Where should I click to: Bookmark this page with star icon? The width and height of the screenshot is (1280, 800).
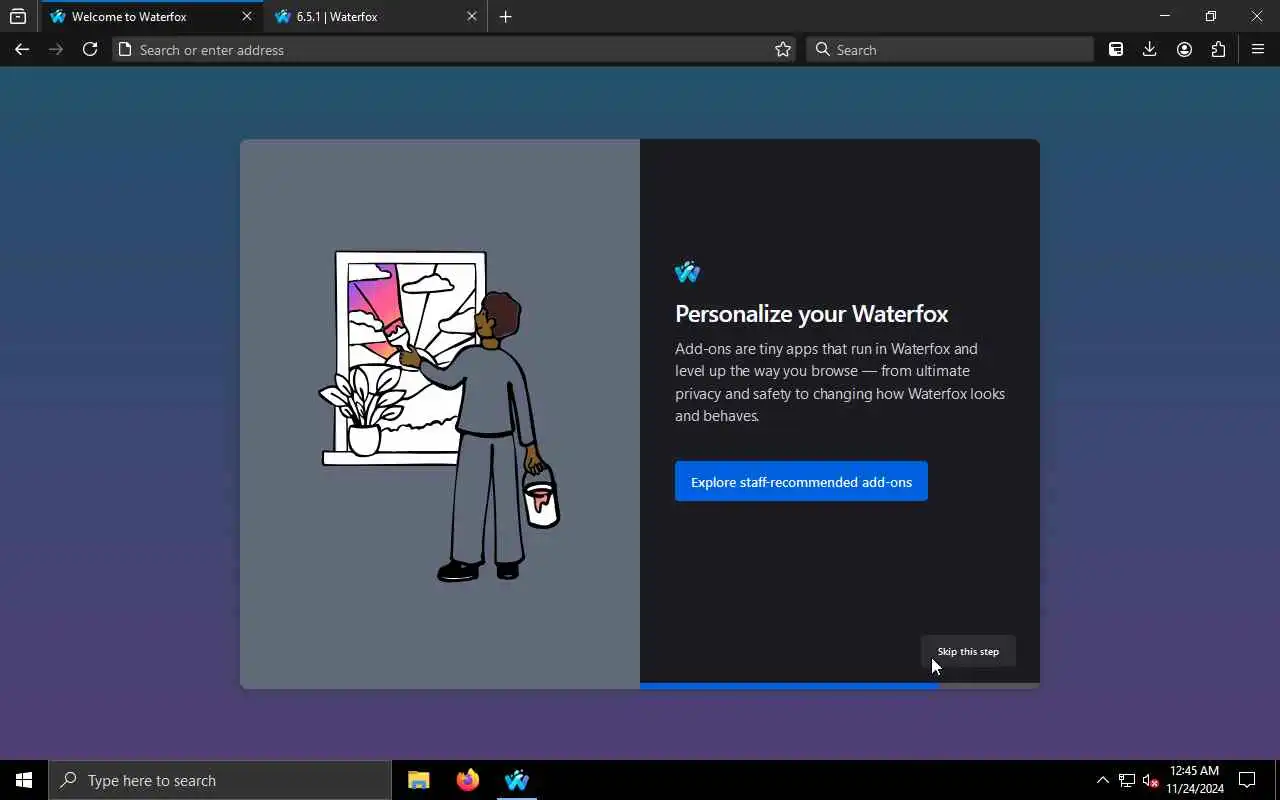pos(783,49)
